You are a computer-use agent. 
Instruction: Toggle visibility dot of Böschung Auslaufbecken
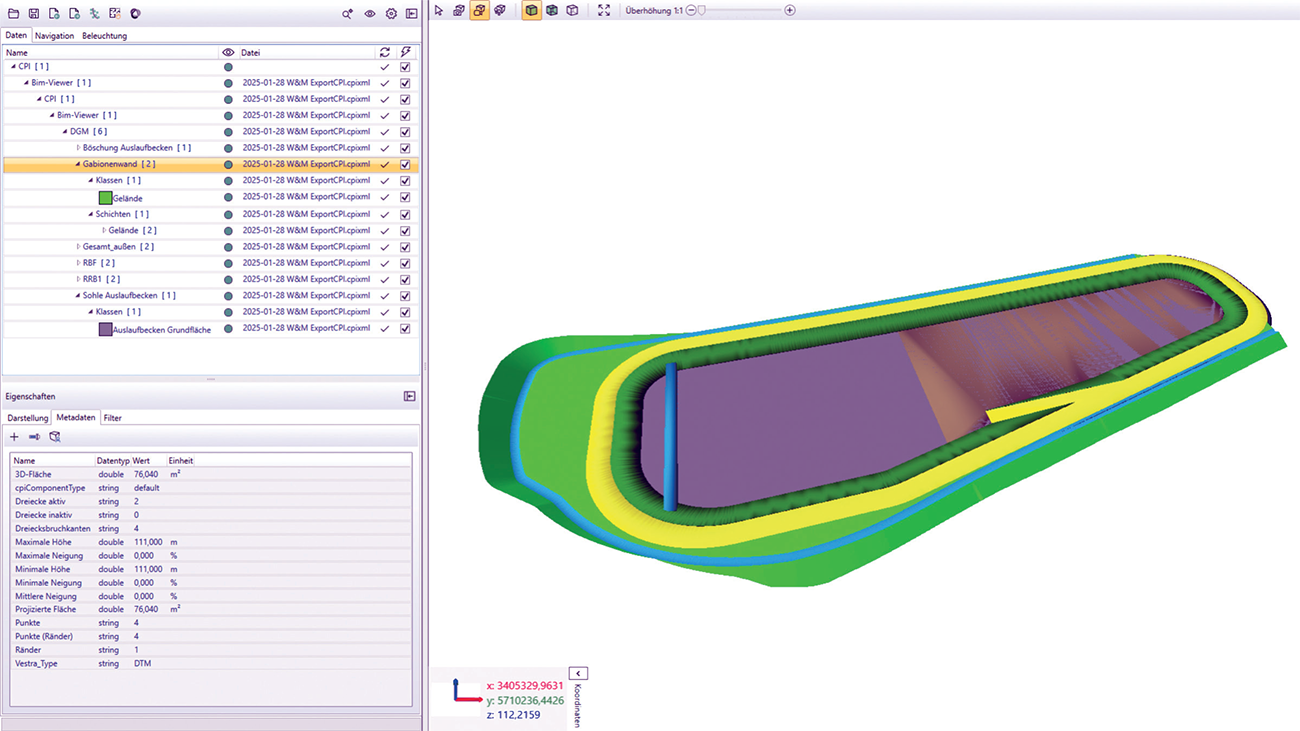(228, 148)
